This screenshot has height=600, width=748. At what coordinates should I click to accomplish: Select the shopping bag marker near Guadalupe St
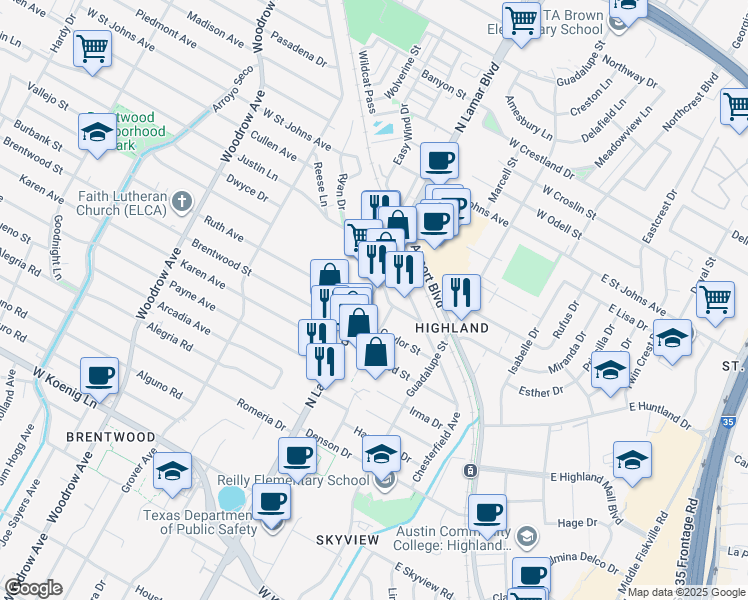point(375,354)
